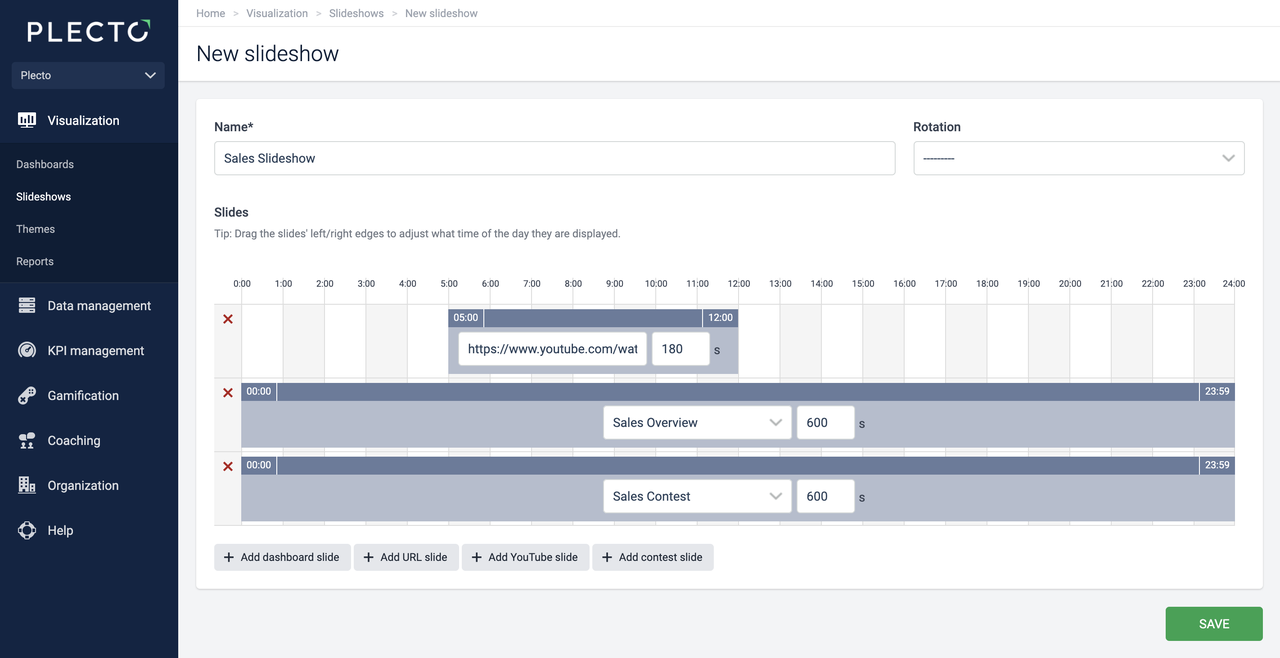
Task: Click the 180 seconds duration field
Action: click(681, 349)
